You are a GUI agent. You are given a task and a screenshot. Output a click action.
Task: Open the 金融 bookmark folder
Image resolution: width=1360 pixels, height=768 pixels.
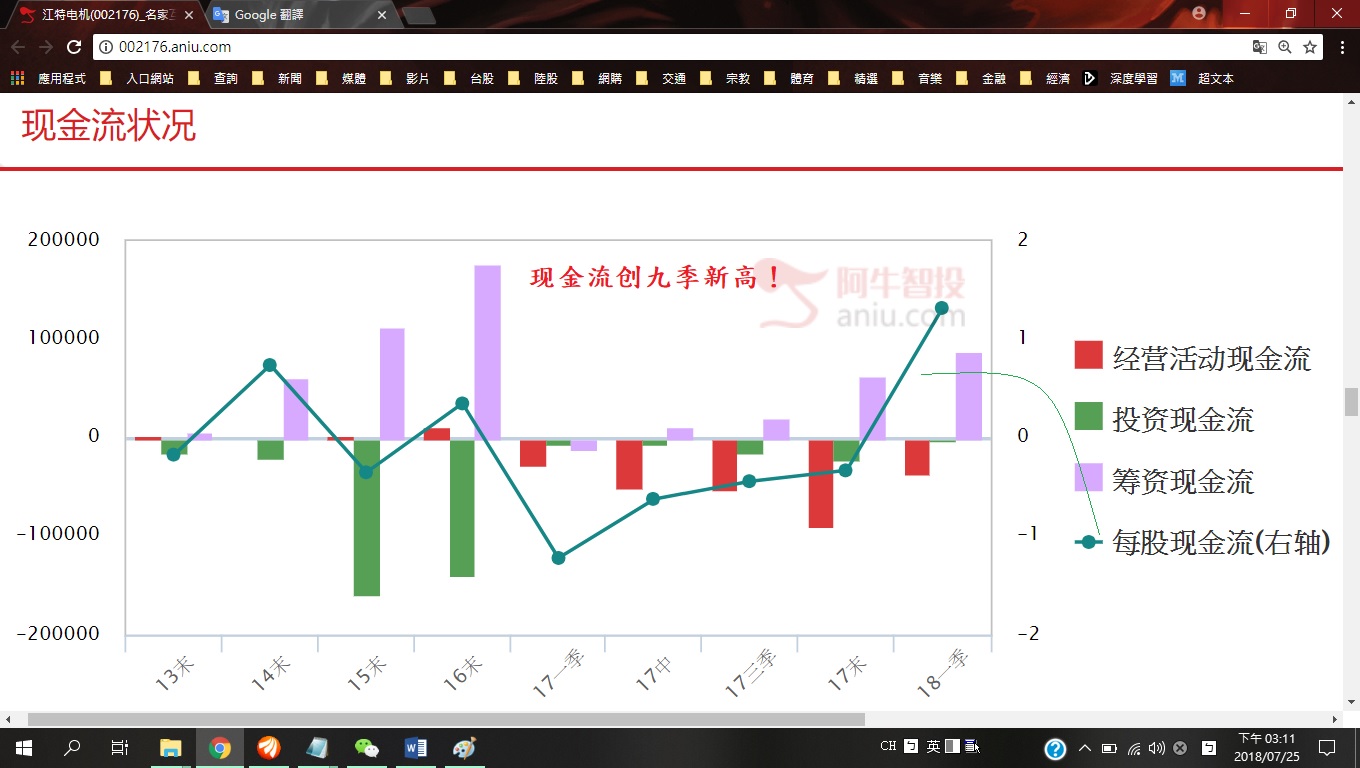982,78
